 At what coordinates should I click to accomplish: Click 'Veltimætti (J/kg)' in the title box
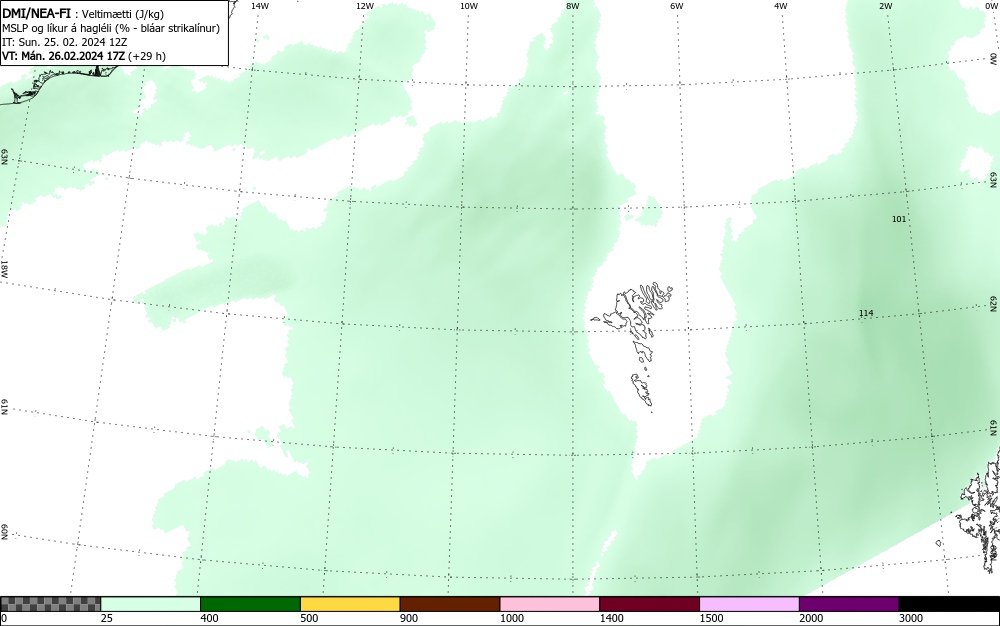tap(123, 14)
